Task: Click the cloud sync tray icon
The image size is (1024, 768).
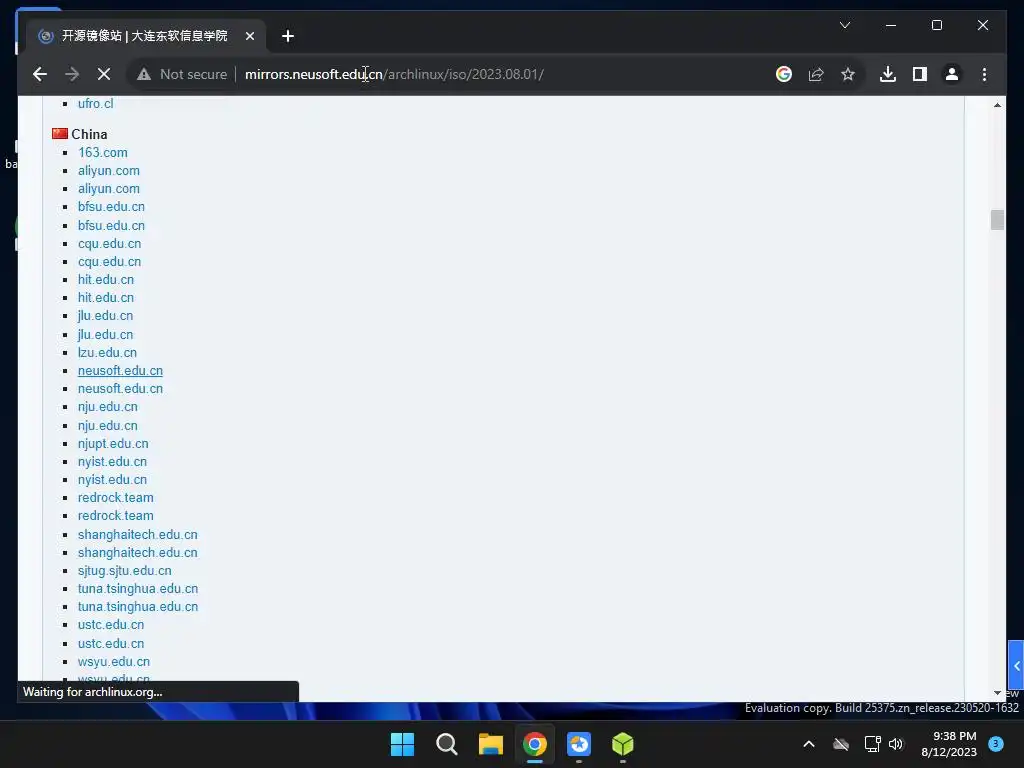Action: click(841, 744)
